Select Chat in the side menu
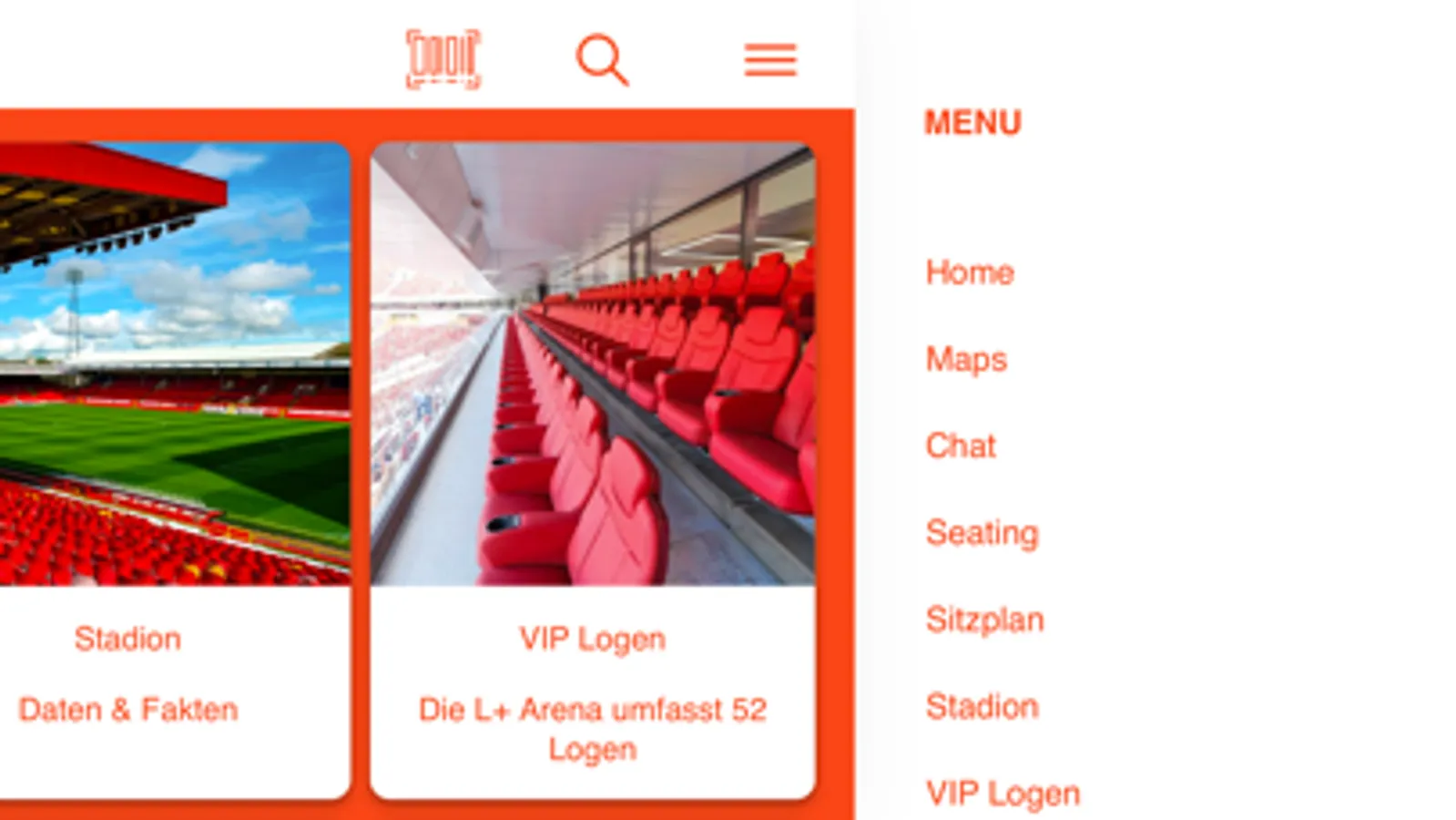1456x820 pixels. coord(961,446)
